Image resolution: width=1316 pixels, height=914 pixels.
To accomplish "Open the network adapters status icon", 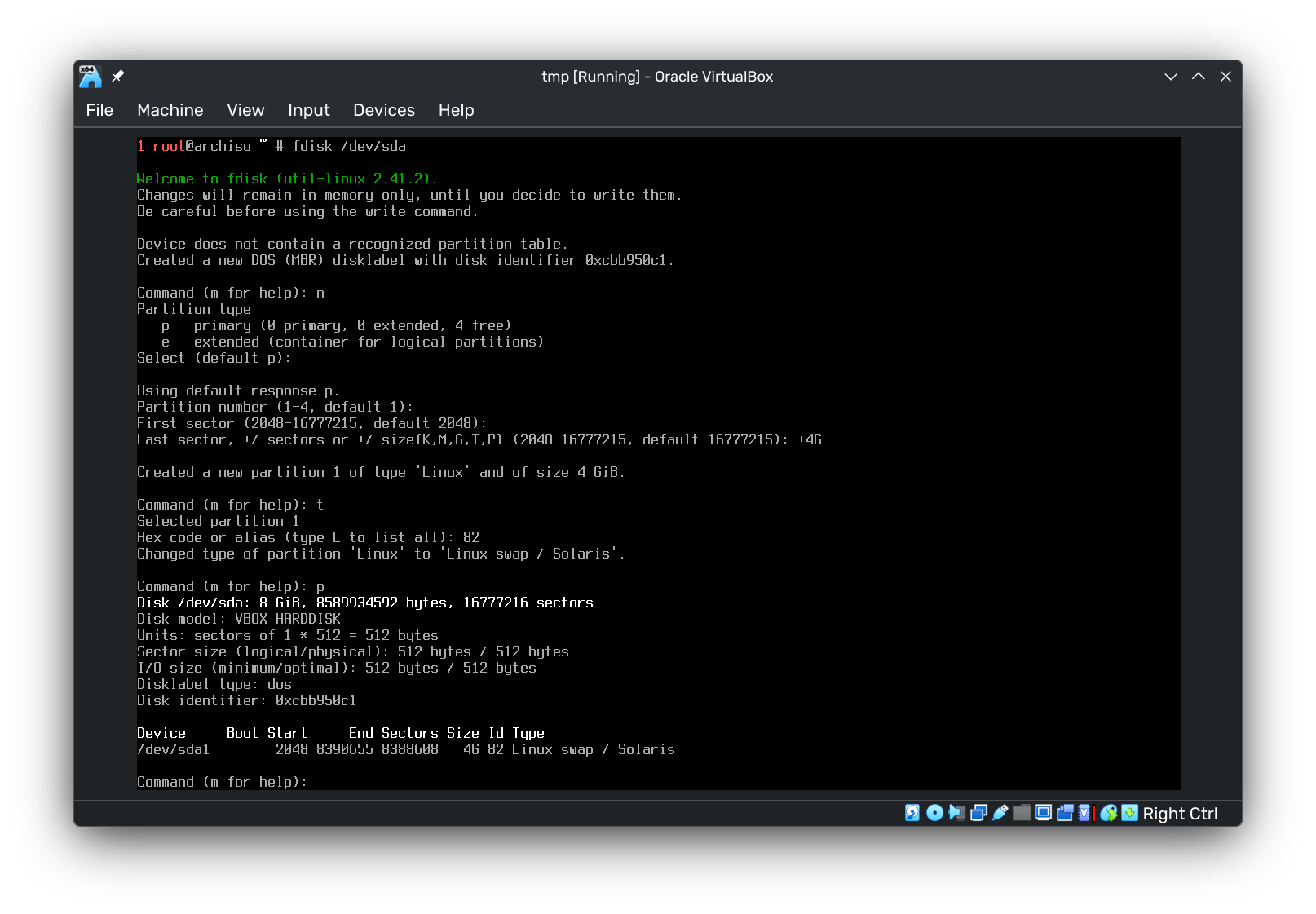I will (978, 813).
